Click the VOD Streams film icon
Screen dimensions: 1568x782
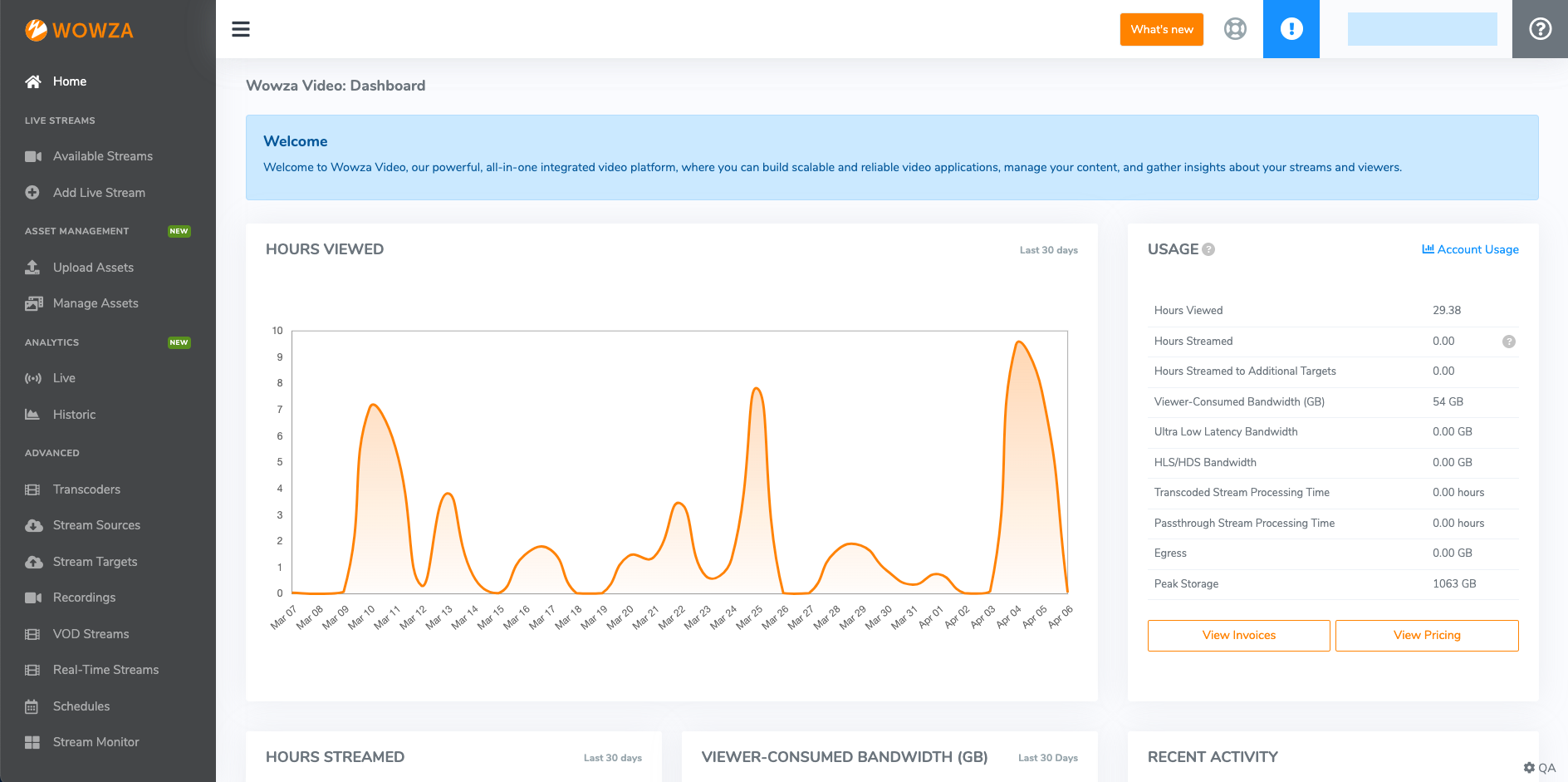pyautogui.click(x=32, y=634)
